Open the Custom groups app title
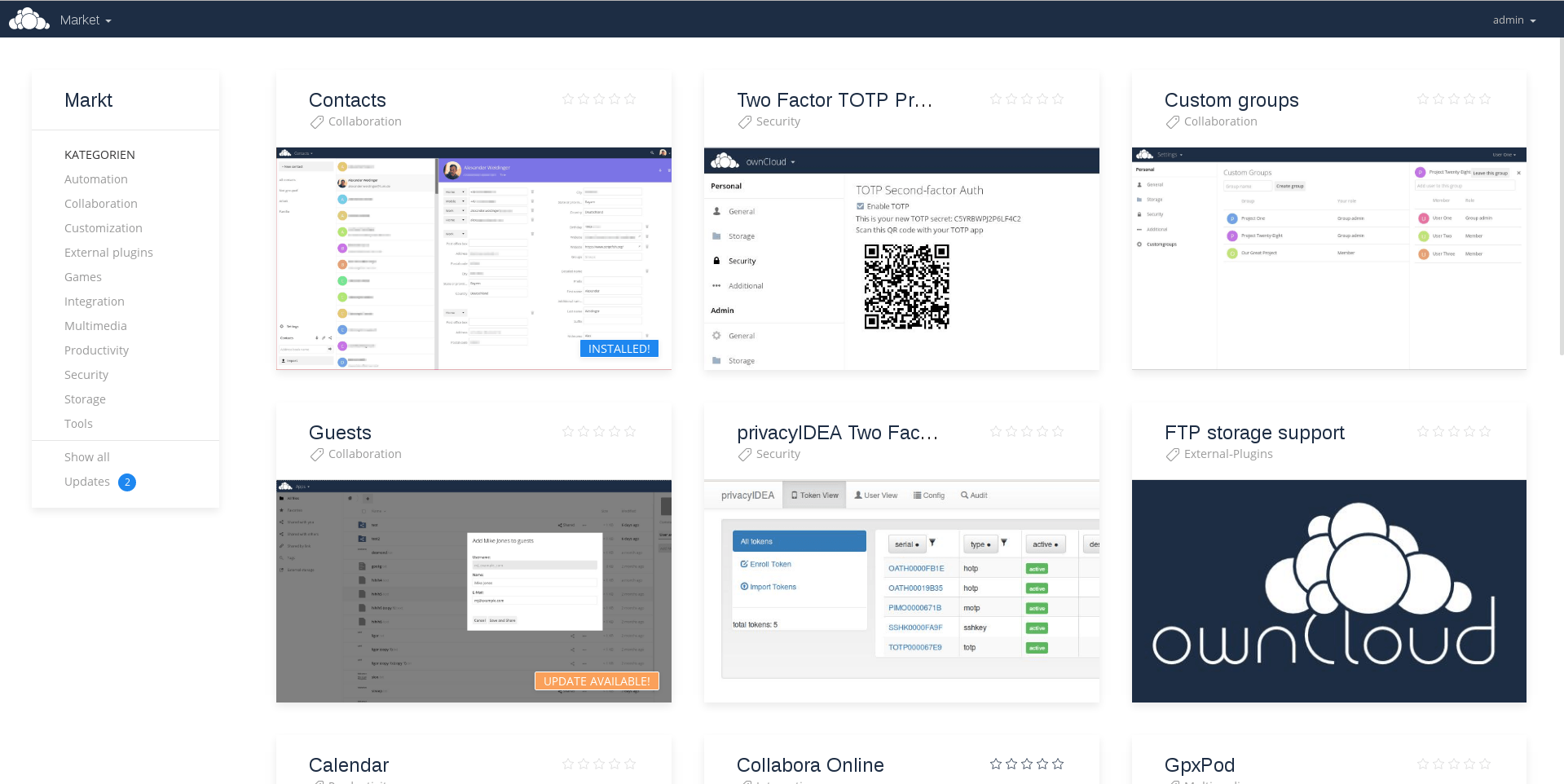 coord(1231,100)
